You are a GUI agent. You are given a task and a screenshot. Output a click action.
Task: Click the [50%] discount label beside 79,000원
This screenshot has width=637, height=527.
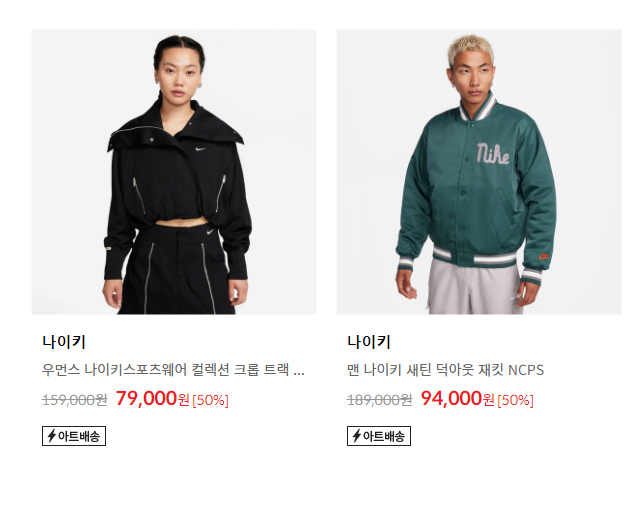pos(210,400)
